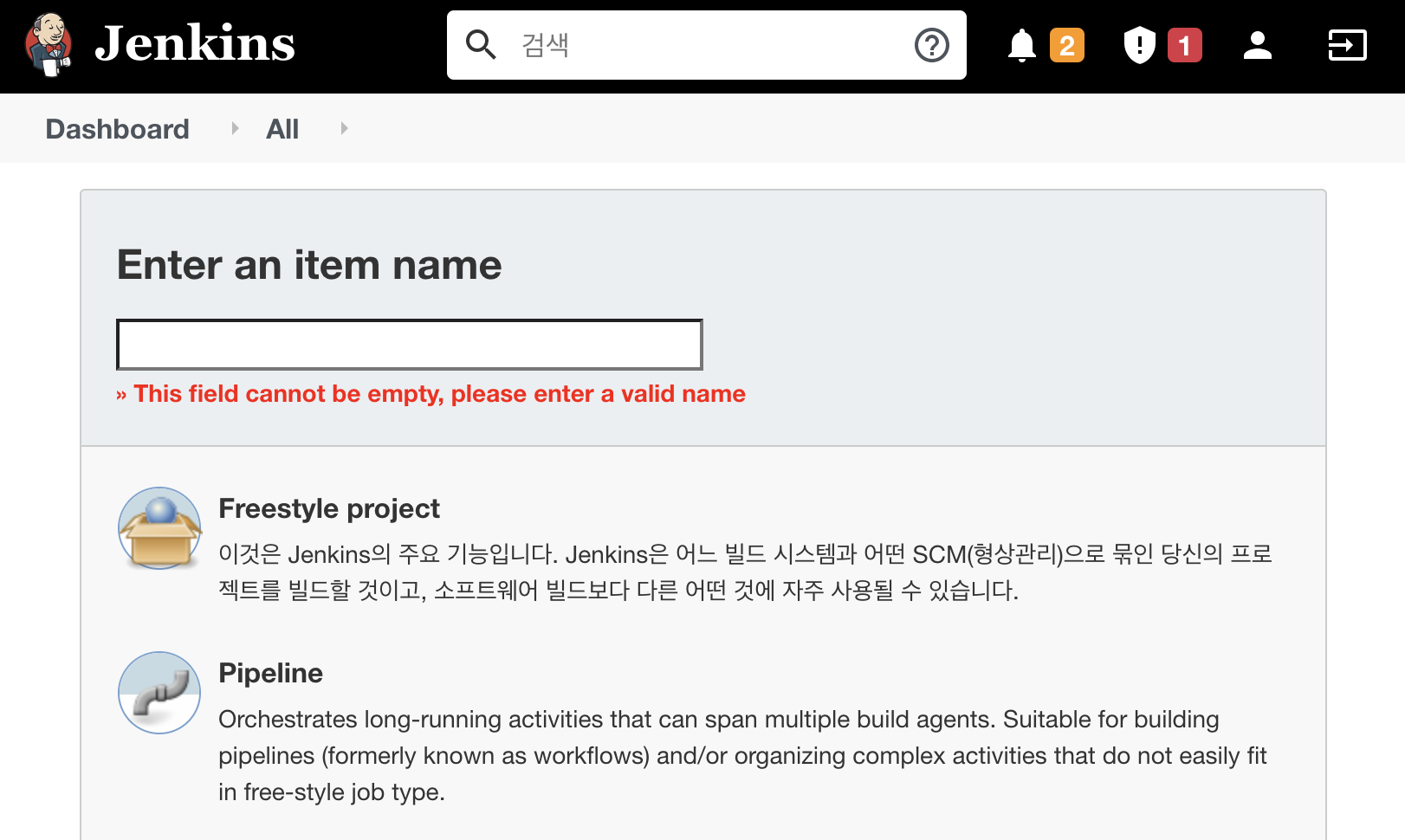Open security warnings shield icon
This screenshot has width=1405, height=840.
[1139, 45]
